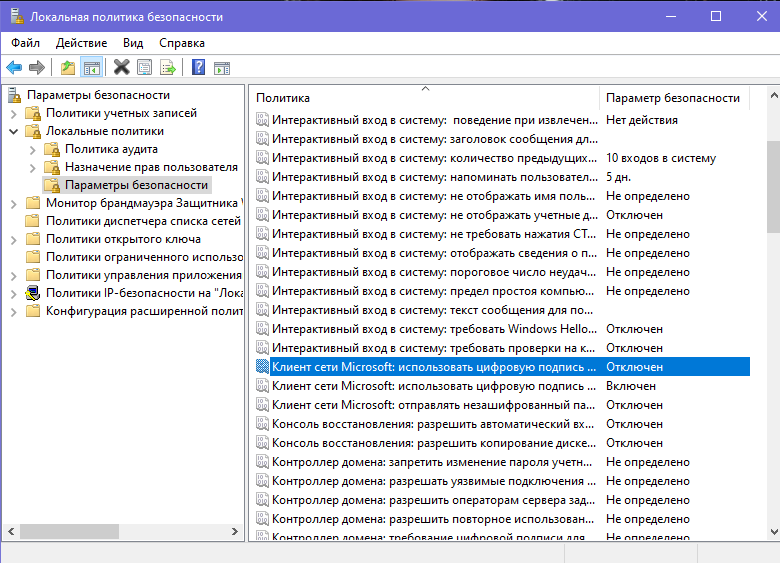The width and height of the screenshot is (780, 563).
Task: Select 'текст сообщения для по...' policy row
Action: tap(502, 310)
